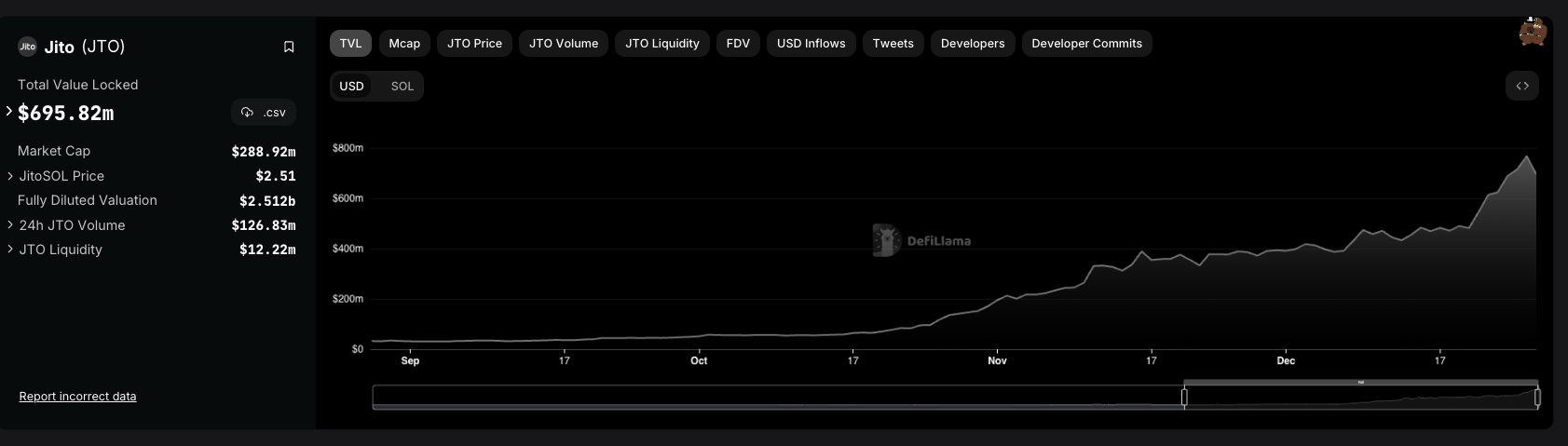
Task: Click the Jito logo icon
Action: click(x=28, y=47)
